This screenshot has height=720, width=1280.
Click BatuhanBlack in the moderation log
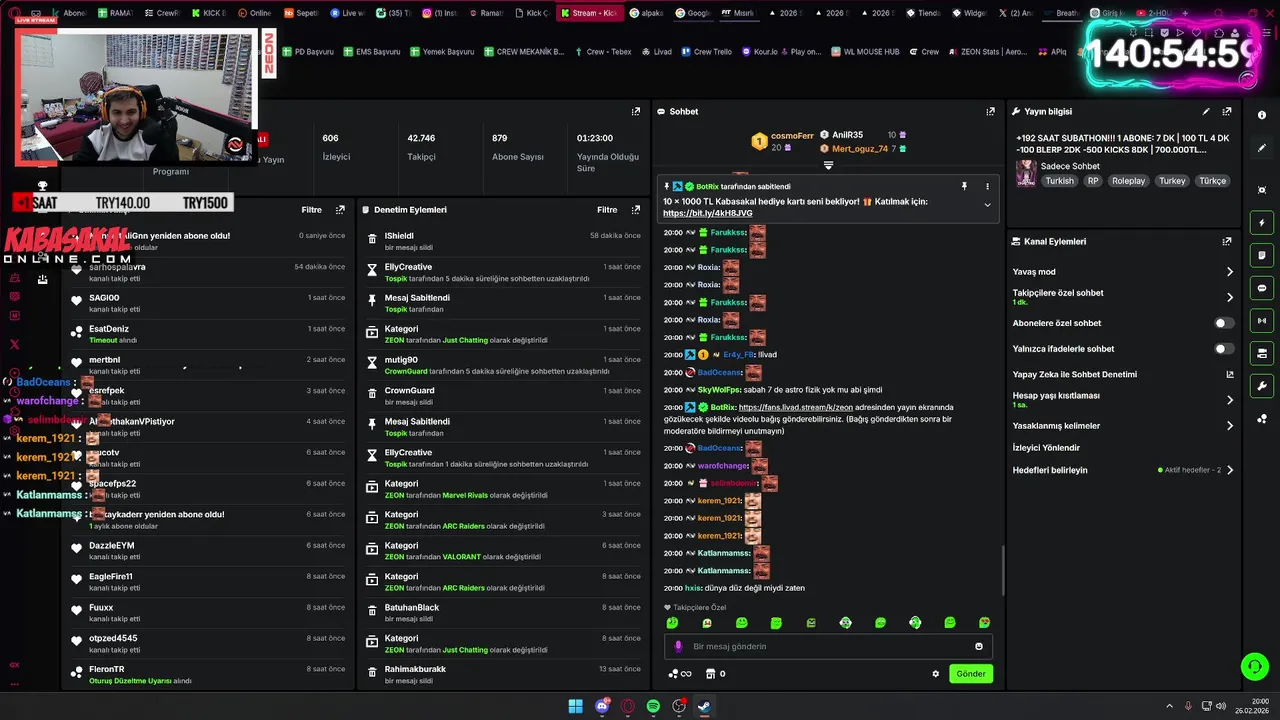(412, 607)
